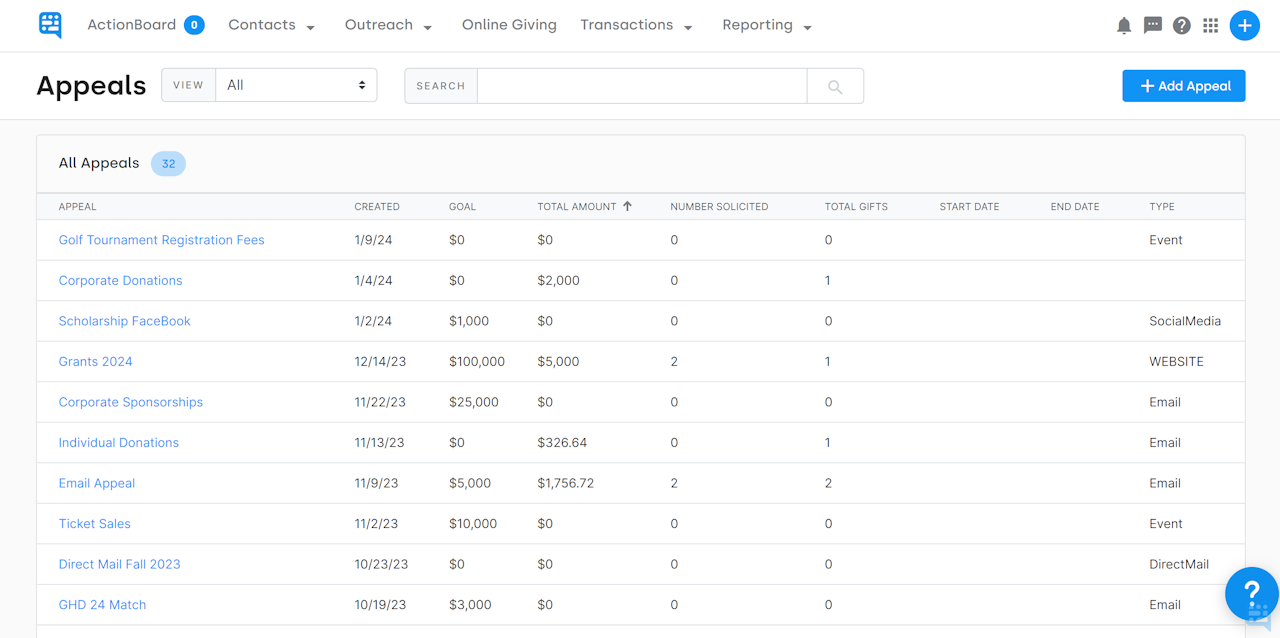Viewport: 1280px width, 638px height.
Task: Click the app logo home icon
Action: [x=50, y=25]
